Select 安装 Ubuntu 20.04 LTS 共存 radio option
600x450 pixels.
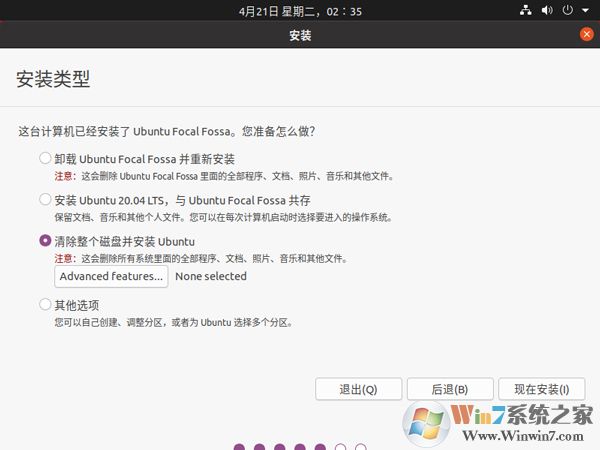(x=45, y=199)
